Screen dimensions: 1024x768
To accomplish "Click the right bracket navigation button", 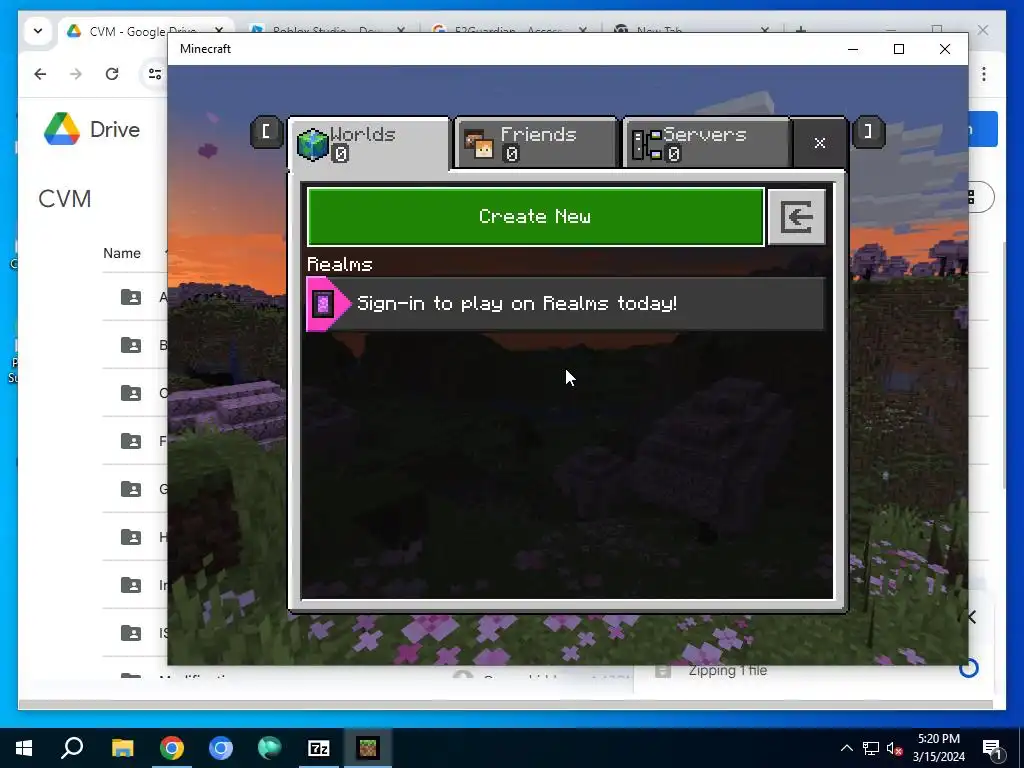I will pyautogui.click(x=869, y=132).
